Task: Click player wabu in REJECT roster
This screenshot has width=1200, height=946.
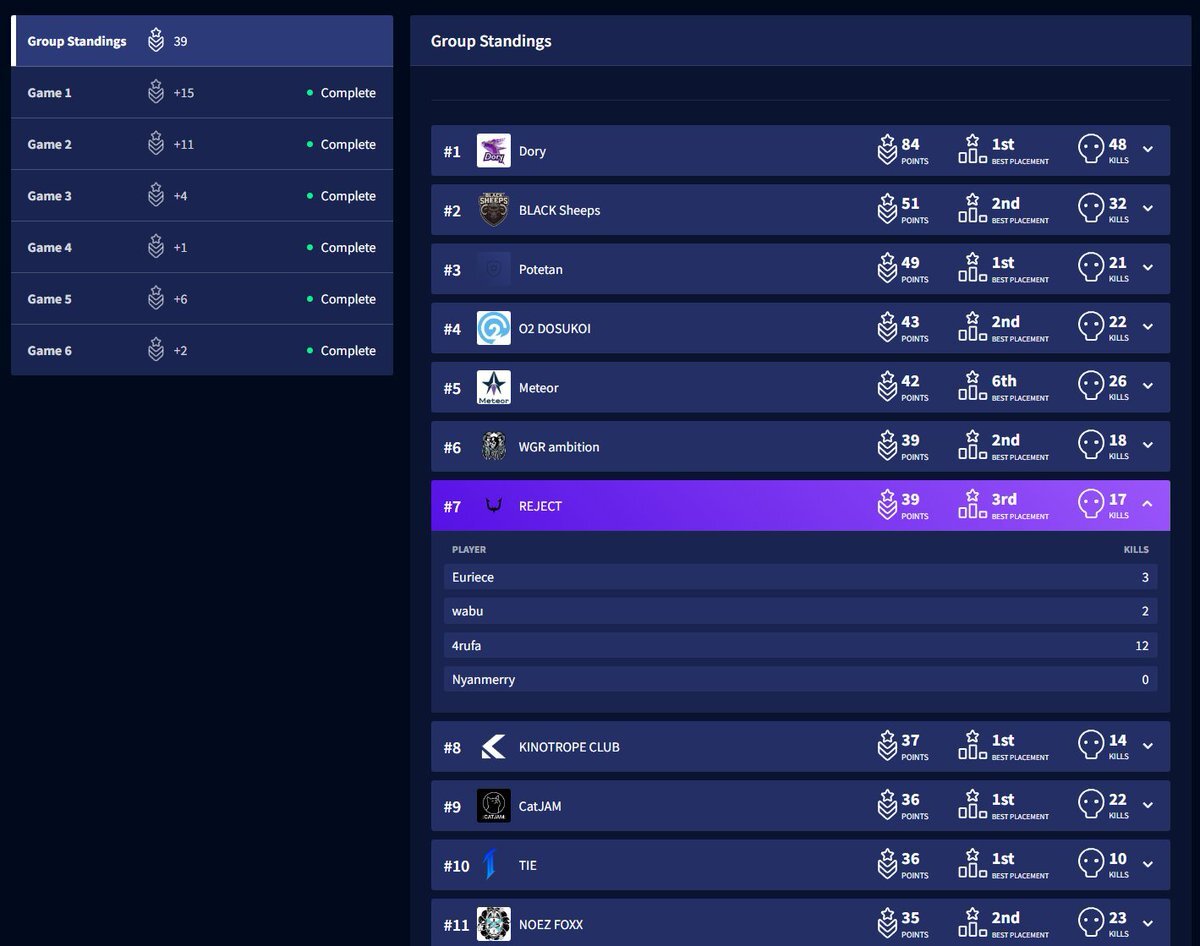Action: coord(800,611)
